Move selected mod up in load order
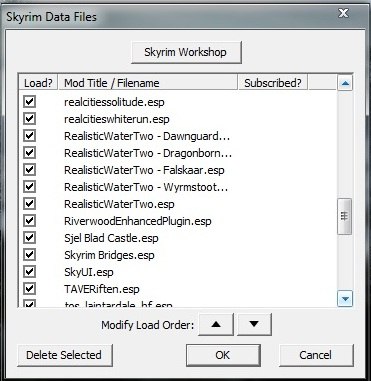The width and height of the screenshot is (371, 381). [x=216, y=324]
